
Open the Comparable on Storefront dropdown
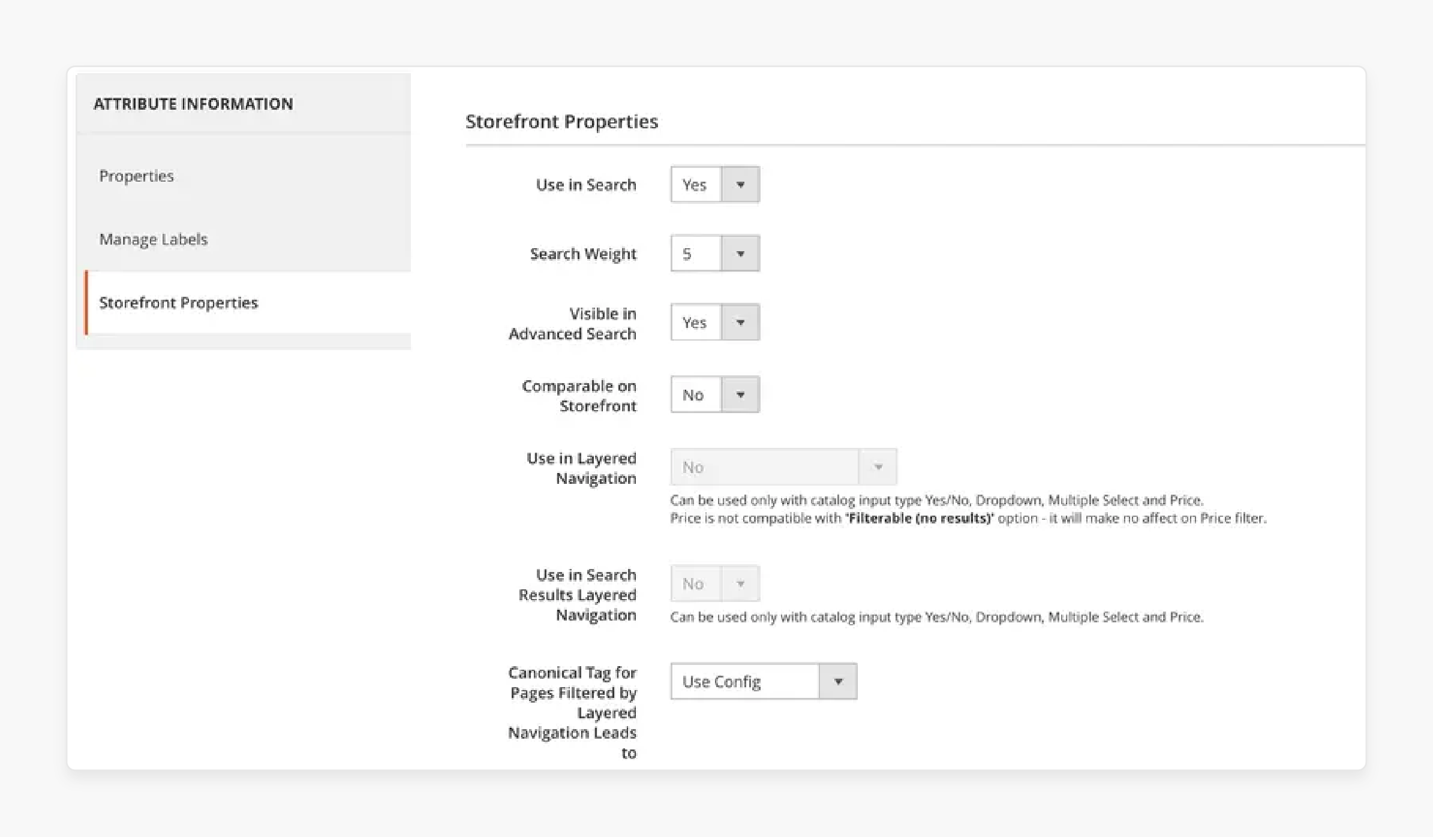click(715, 395)
